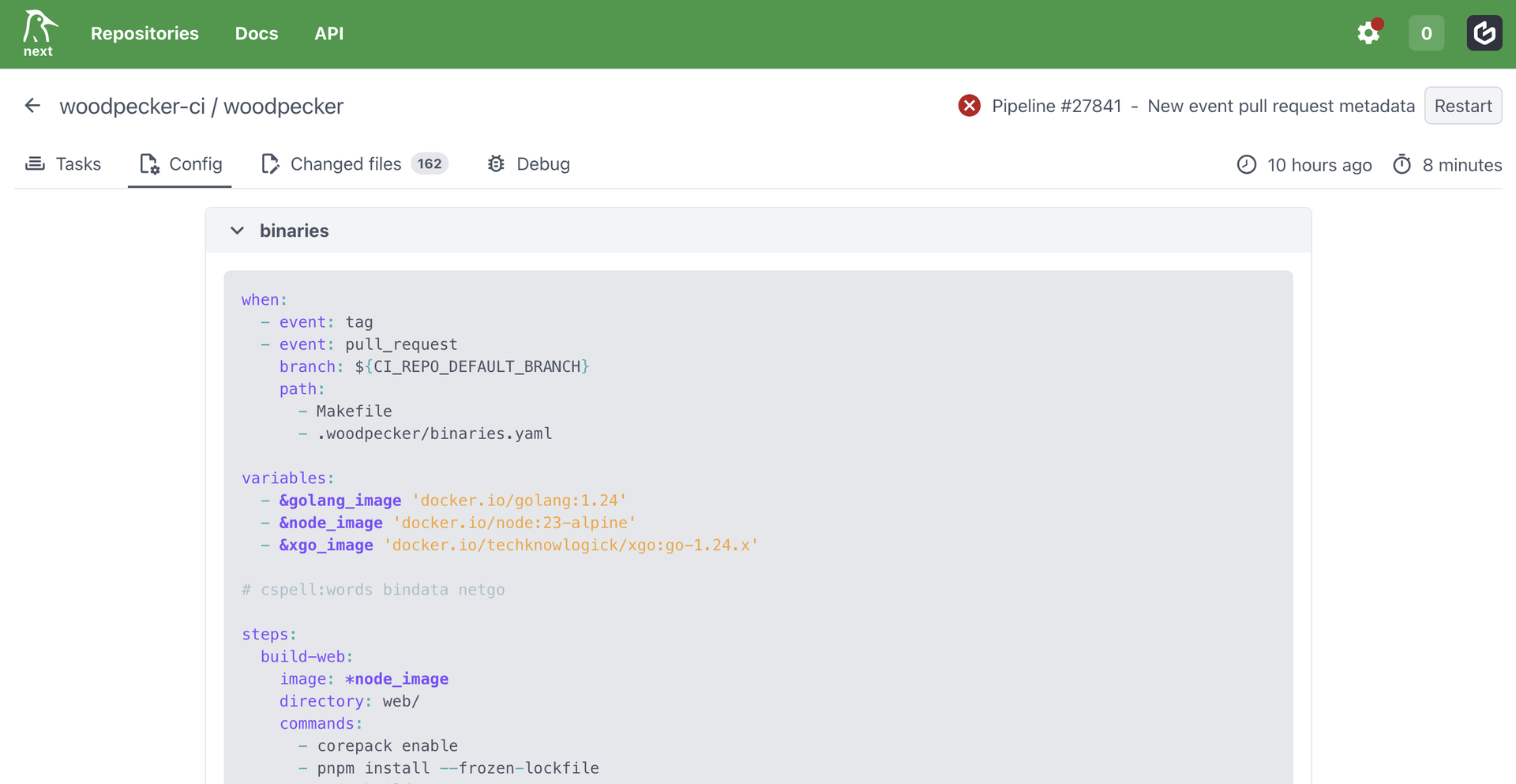Image resolution: width=1516 pixels, height=784 pixels.
Task: Click the 'path:' key in the config
Action: (302, 389)
